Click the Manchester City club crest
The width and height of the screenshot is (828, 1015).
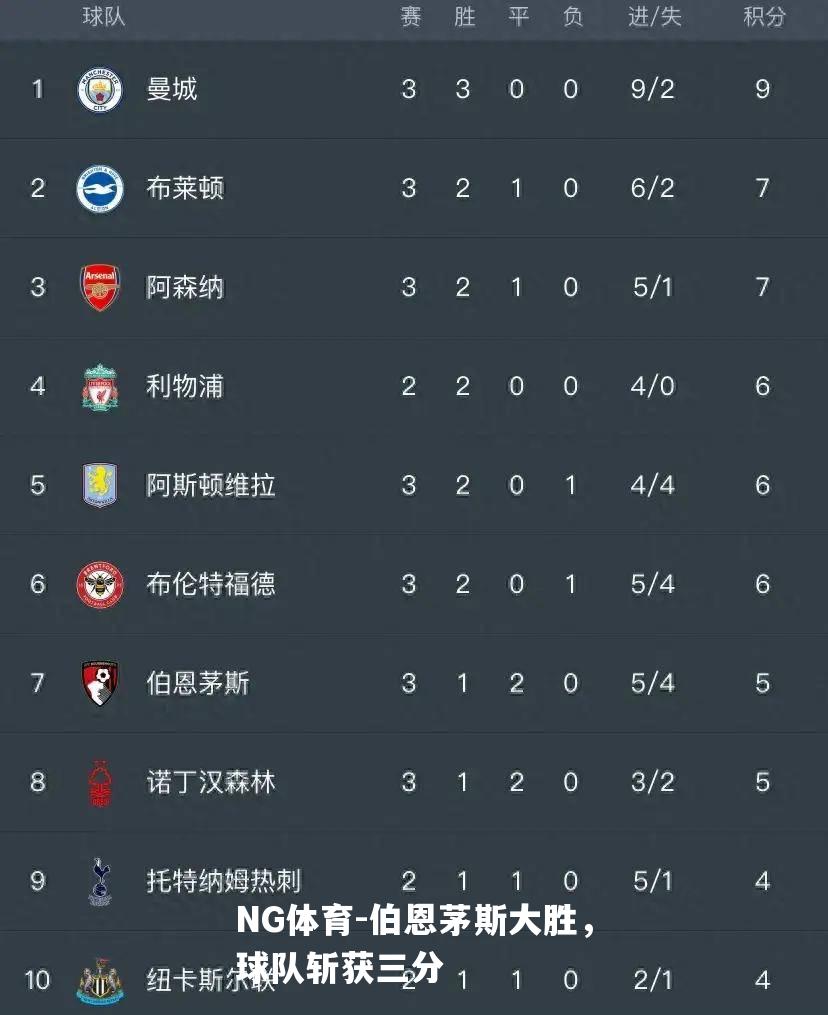click(x=100, y=89)
